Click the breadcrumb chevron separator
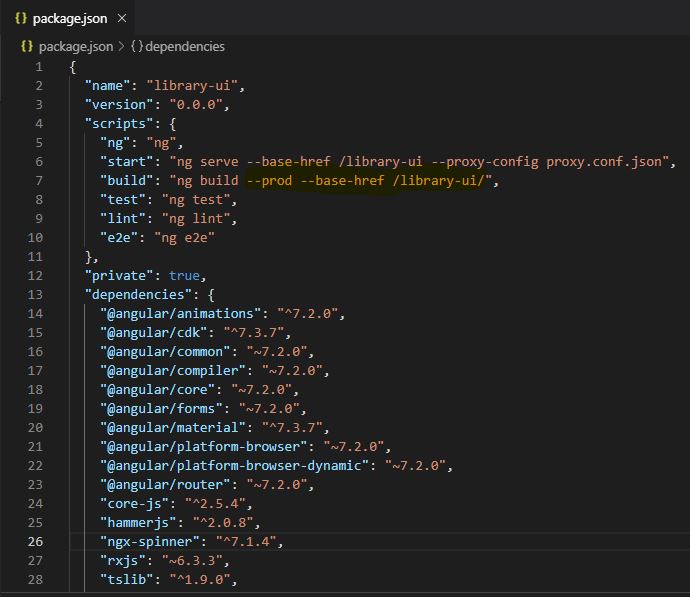This screenshot has width=690, height=597. [122, 46]
